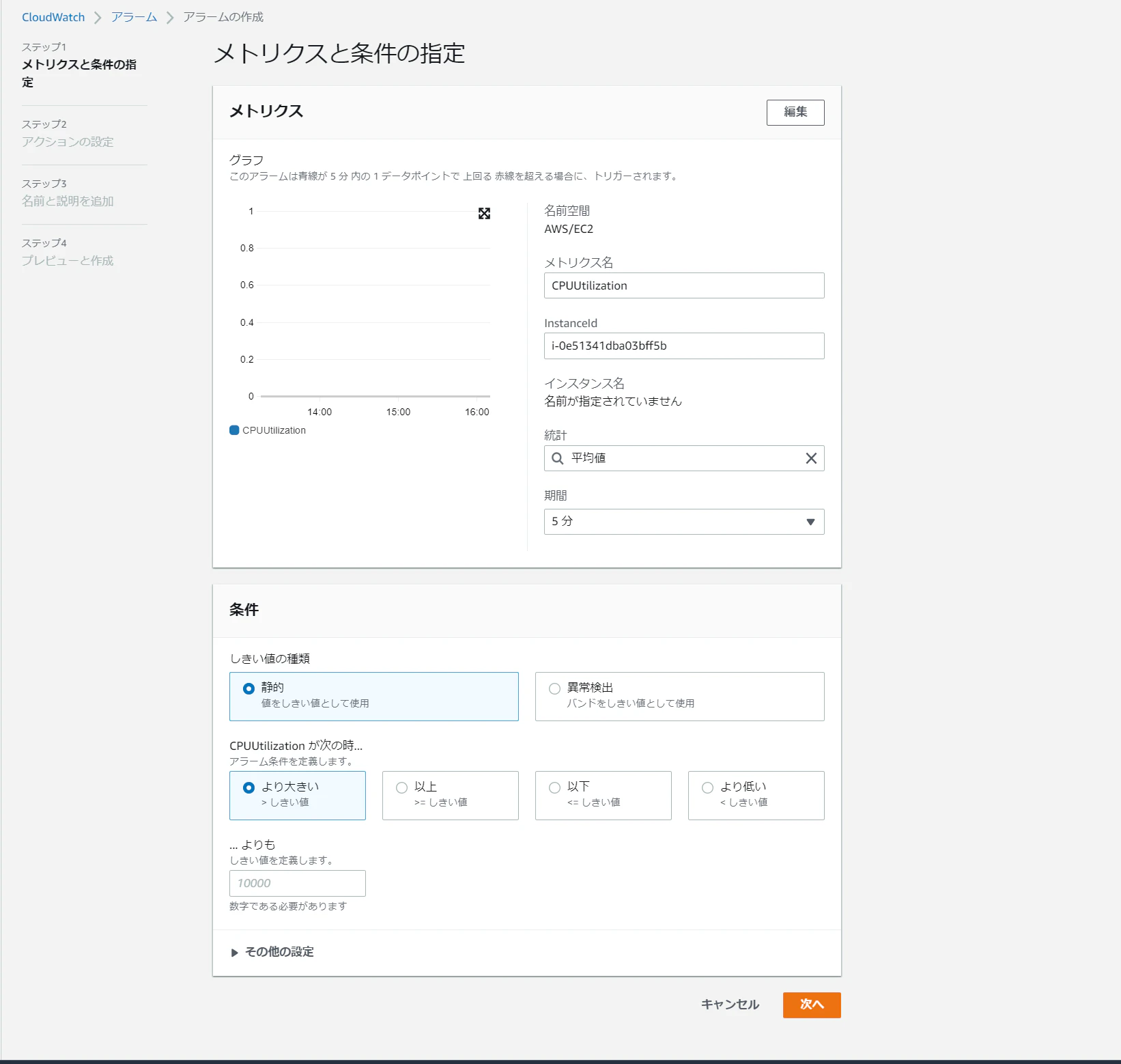Click アラームの作成 breadcrumb text
Screen dimensions: 1121x1064
223,17
